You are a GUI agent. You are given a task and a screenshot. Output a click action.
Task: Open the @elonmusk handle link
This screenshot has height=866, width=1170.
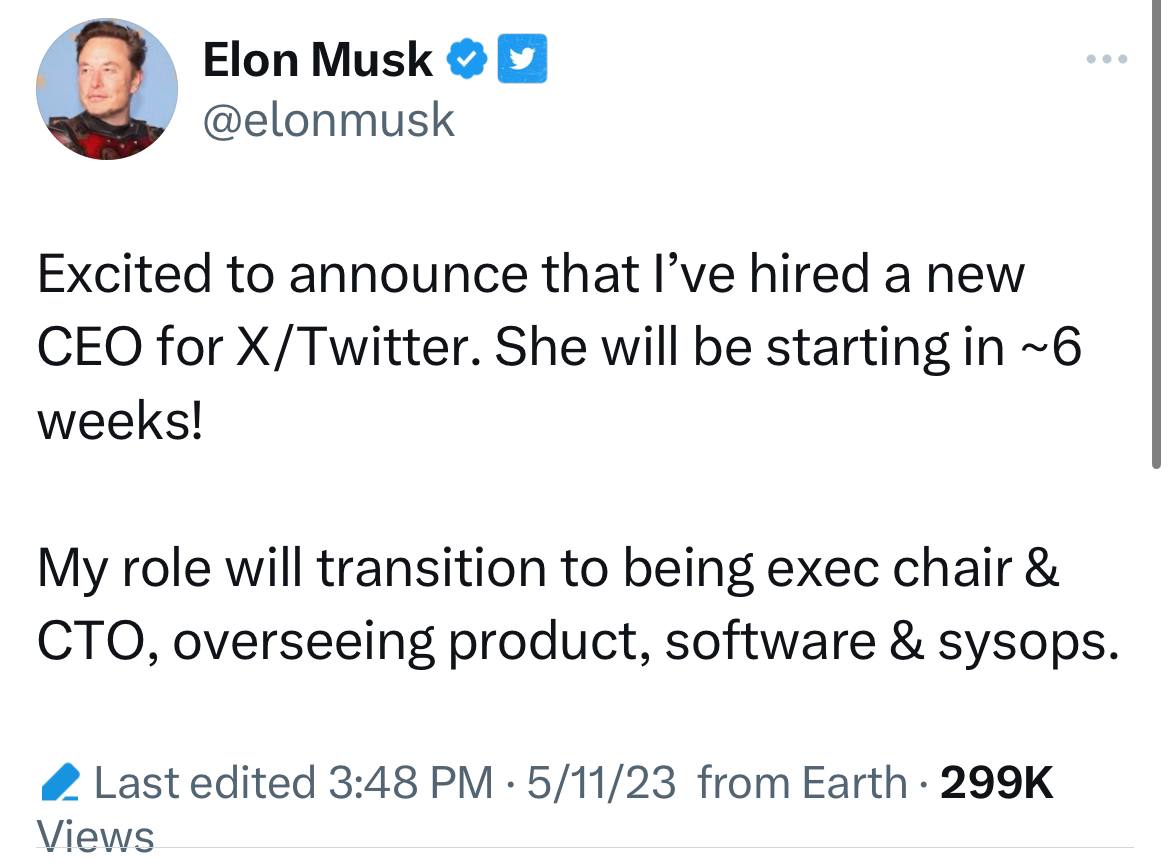point(328,120)
